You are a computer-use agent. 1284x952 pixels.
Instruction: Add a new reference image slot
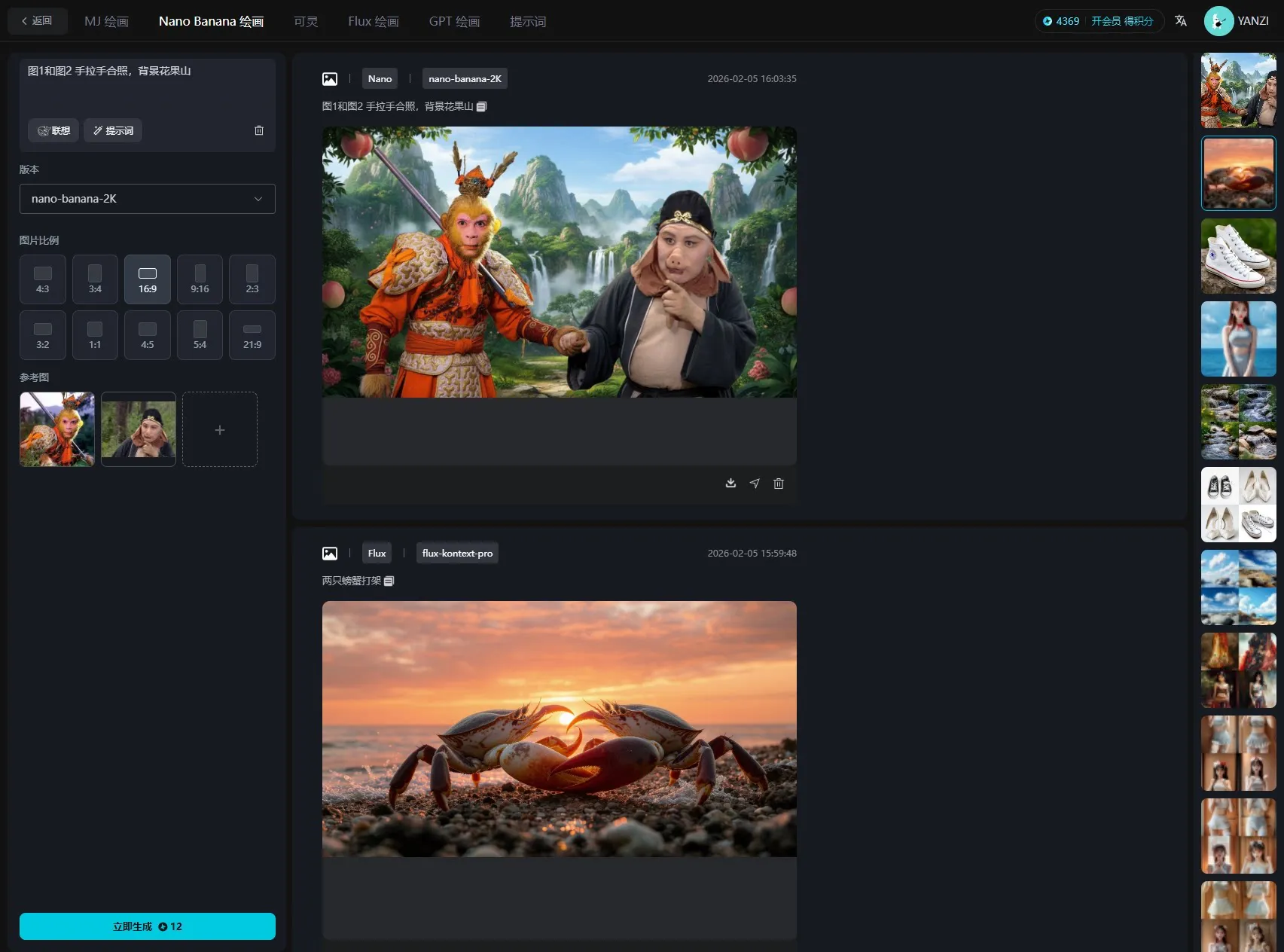(x=220, y=429)
